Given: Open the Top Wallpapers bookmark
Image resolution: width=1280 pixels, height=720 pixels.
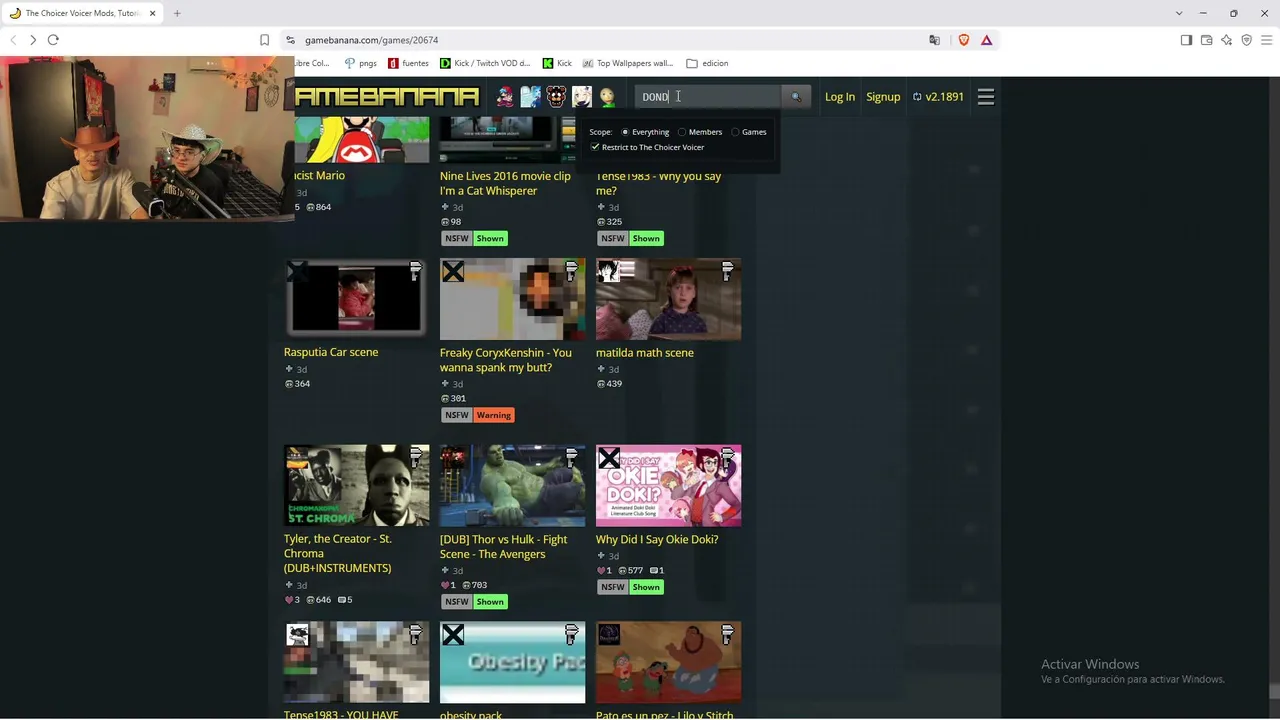Looking at the screenshot, I should coord(628,63).
